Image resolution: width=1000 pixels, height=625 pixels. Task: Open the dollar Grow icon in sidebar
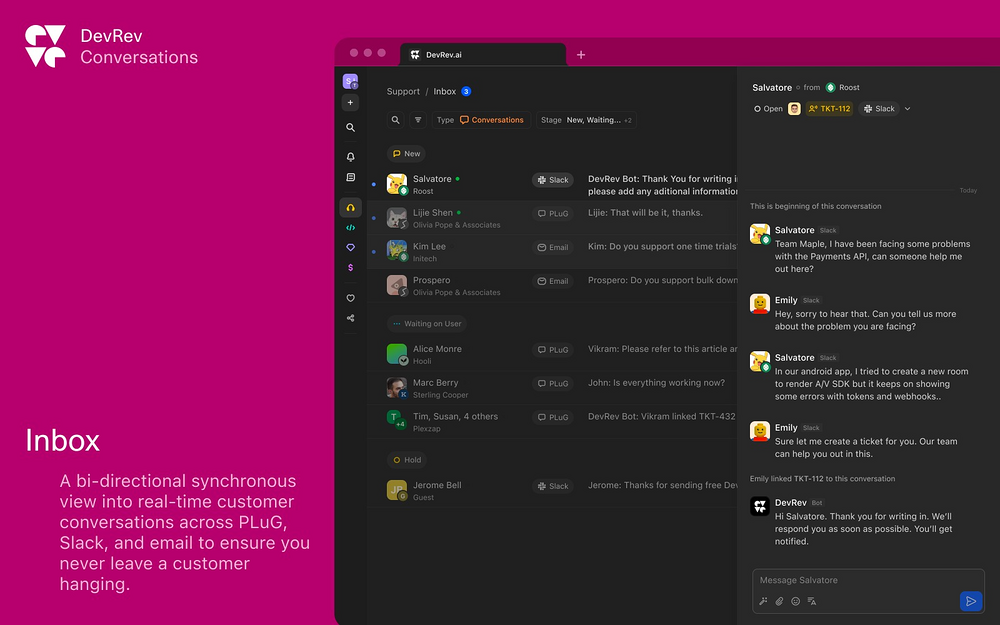point(350,267)
